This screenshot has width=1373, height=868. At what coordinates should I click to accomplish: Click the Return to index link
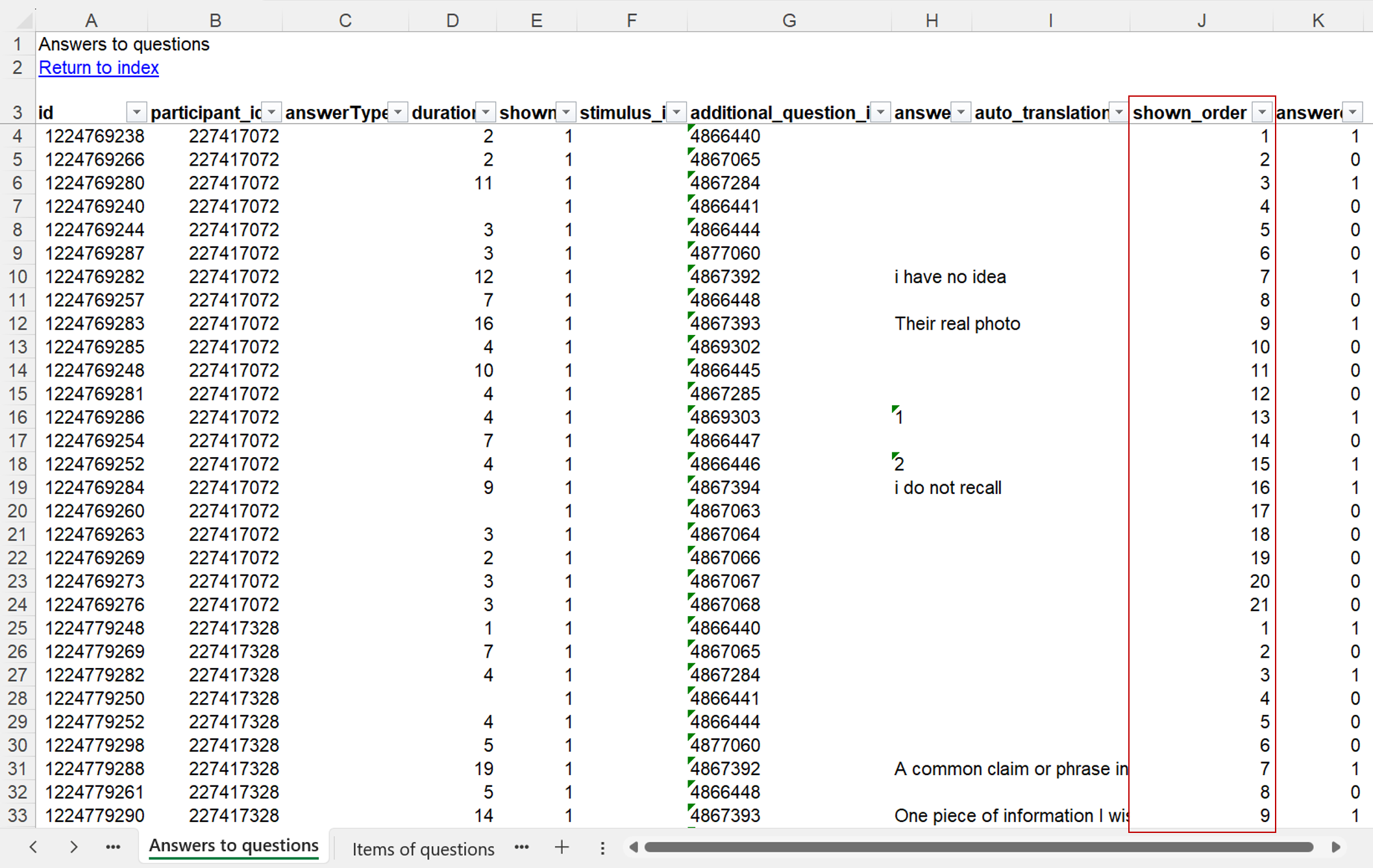point(99,68)
